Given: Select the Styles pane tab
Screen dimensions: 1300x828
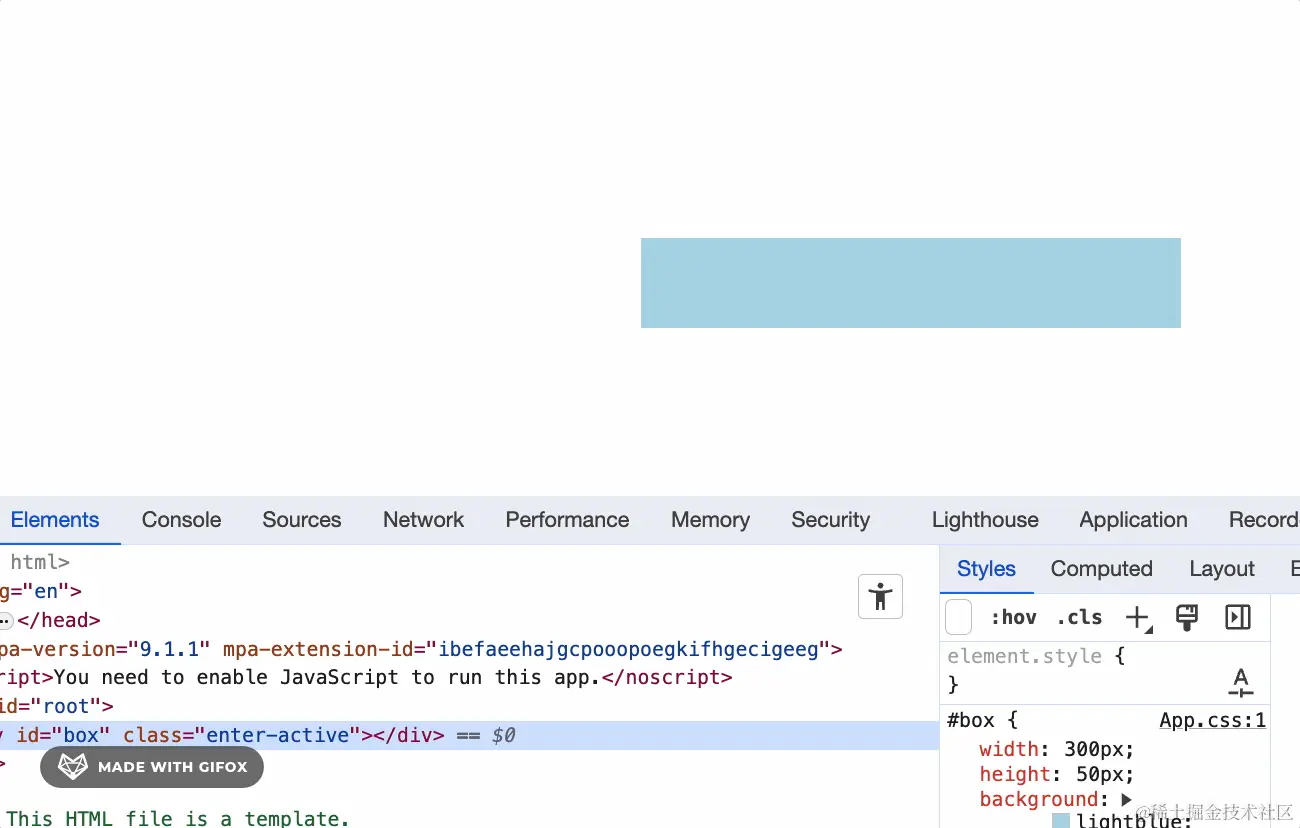Looking at the screenshot, I should point(986,569).
